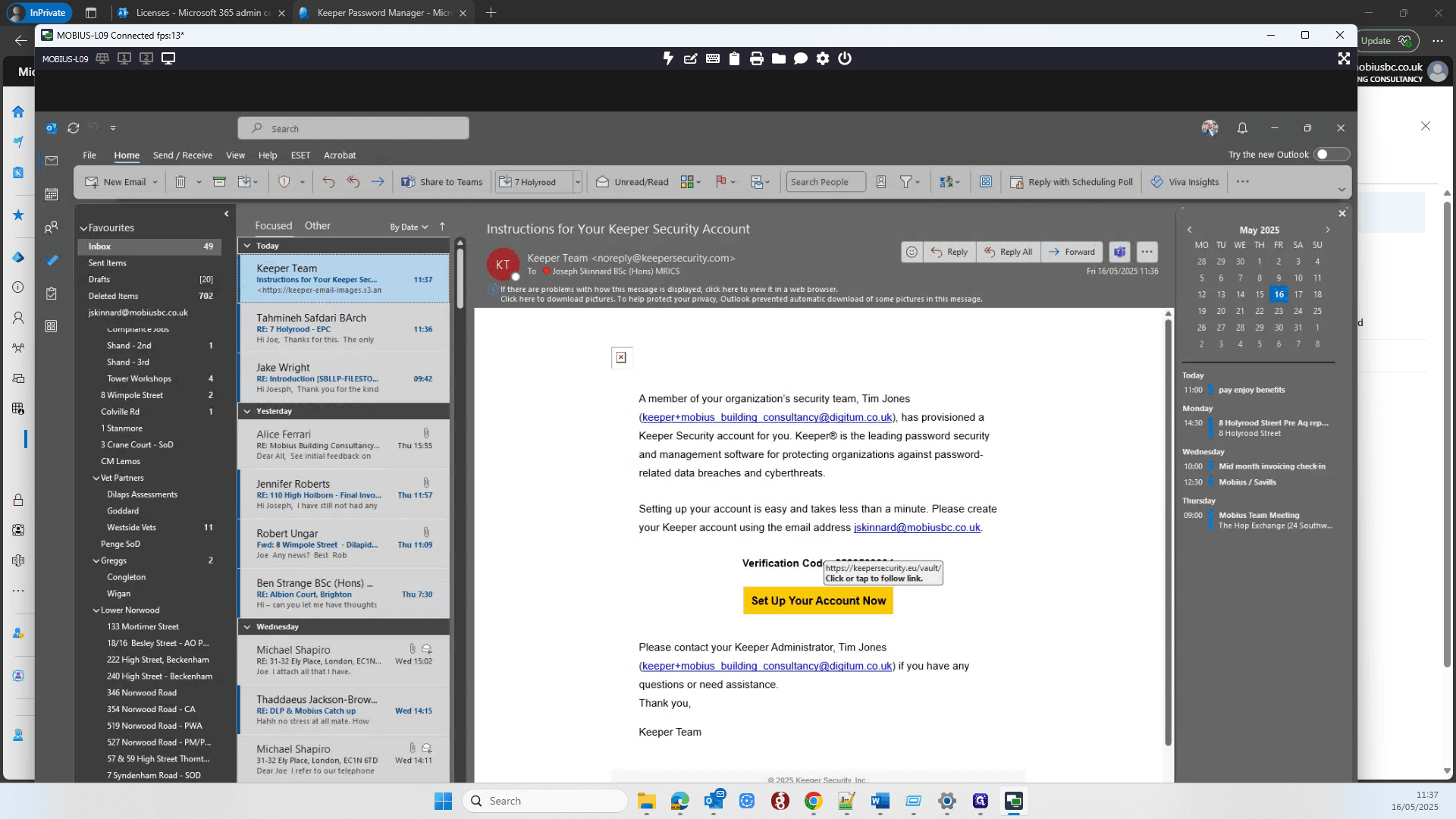This screenshot has width=1456, height=819.
Task: Open the ESET tab
Action: pos(301,155)
